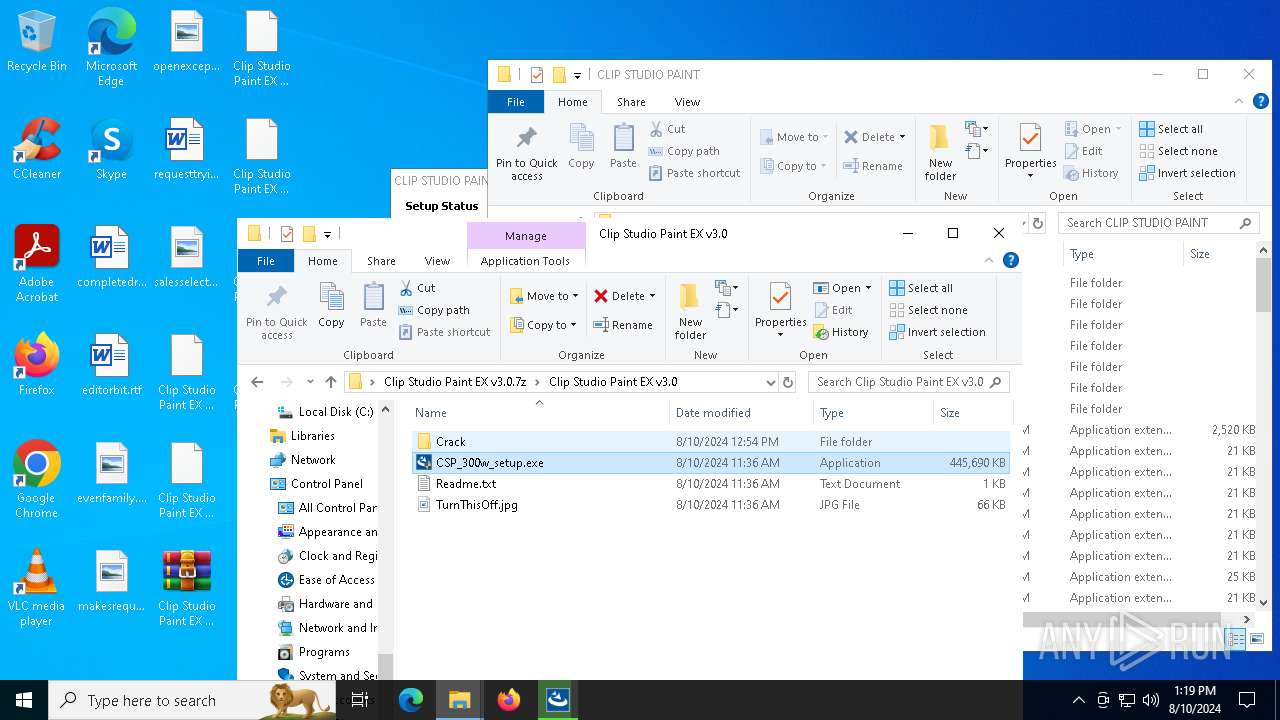The height and width of the screenshot is (720, 1280).
Task: Switch to View tab in front window
Action: tap(437, 261)
